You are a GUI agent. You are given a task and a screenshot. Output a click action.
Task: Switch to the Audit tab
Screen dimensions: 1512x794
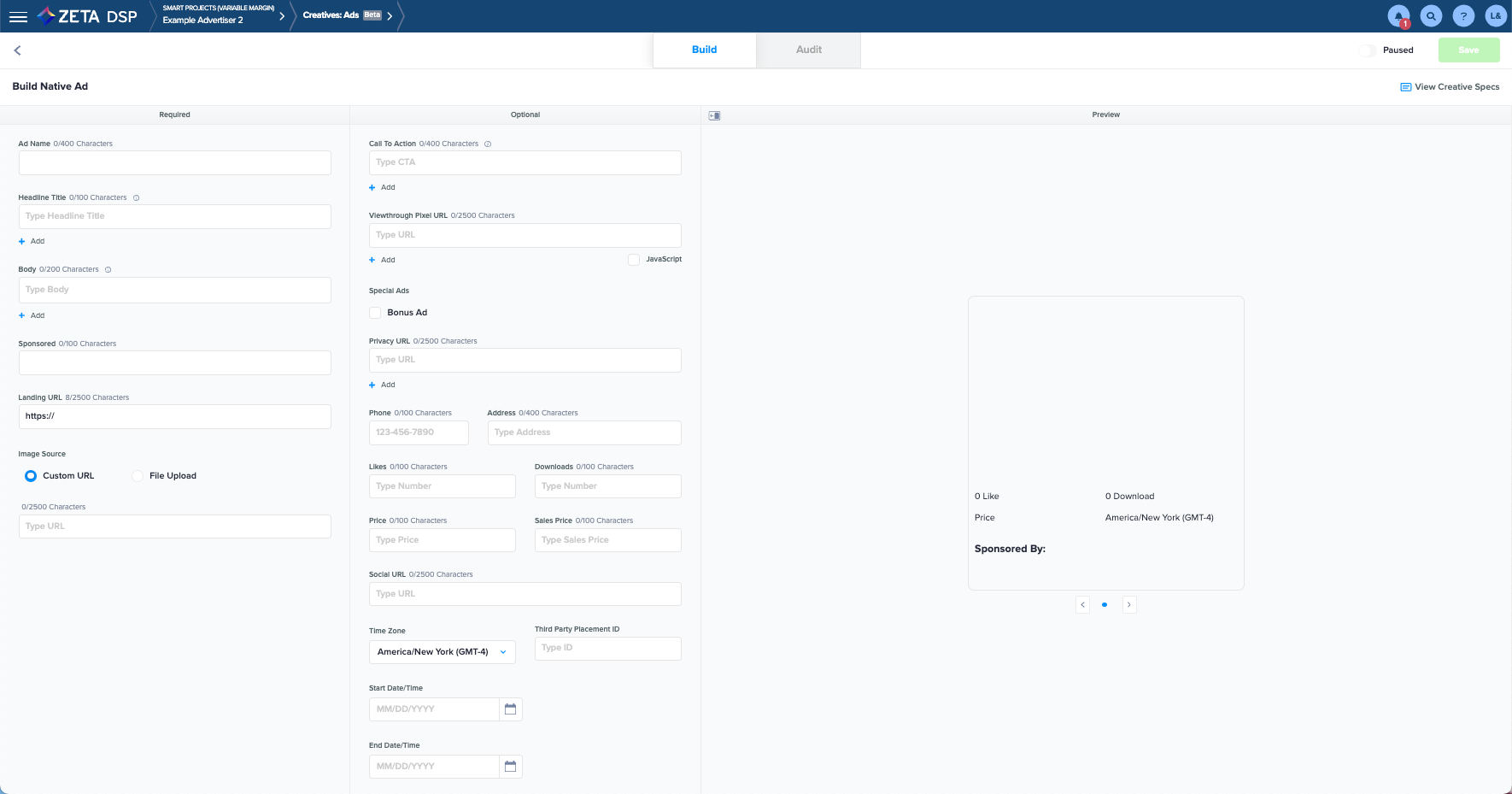pos(808,50)
